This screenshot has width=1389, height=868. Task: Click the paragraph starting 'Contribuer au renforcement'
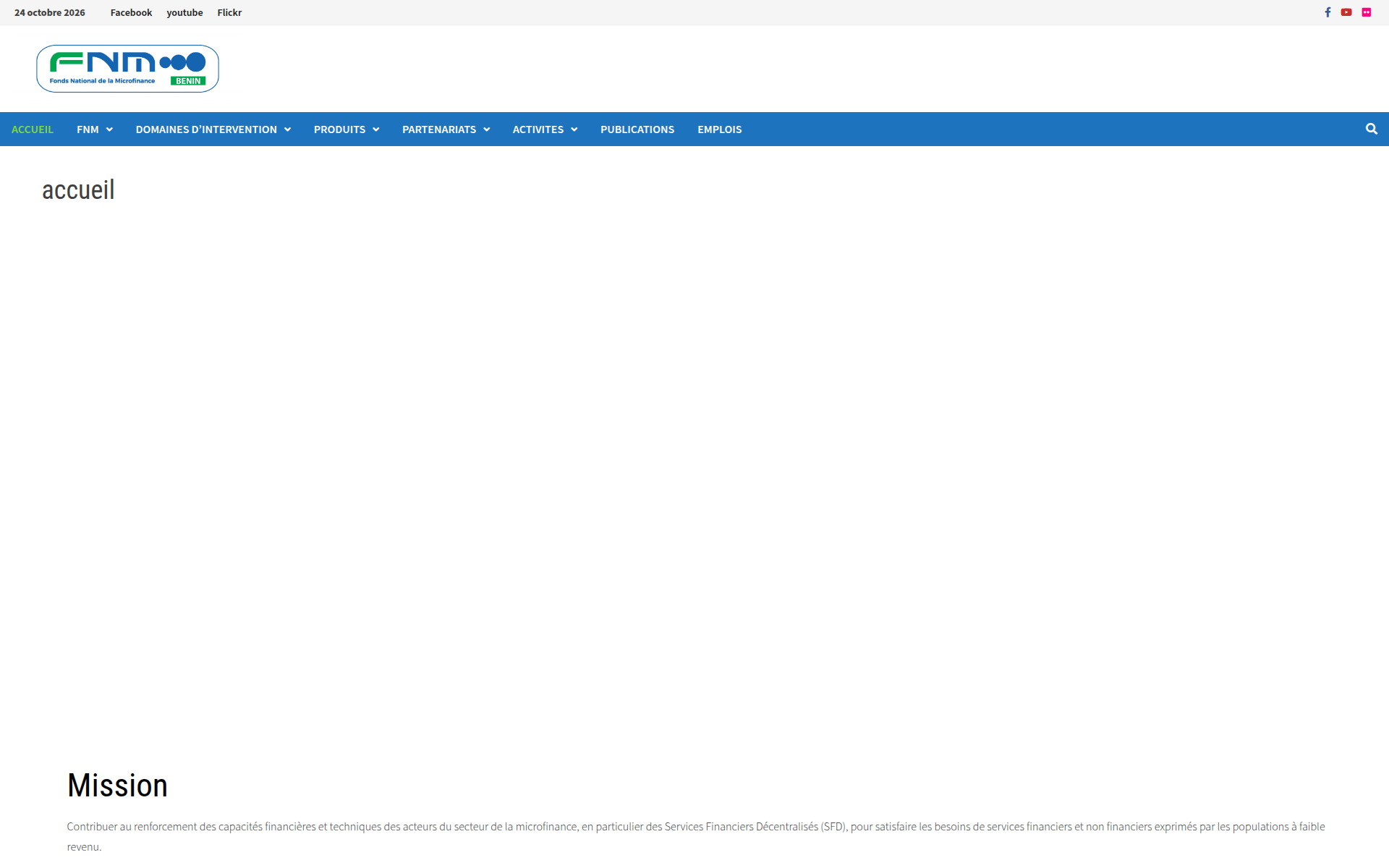click(696, 836)
